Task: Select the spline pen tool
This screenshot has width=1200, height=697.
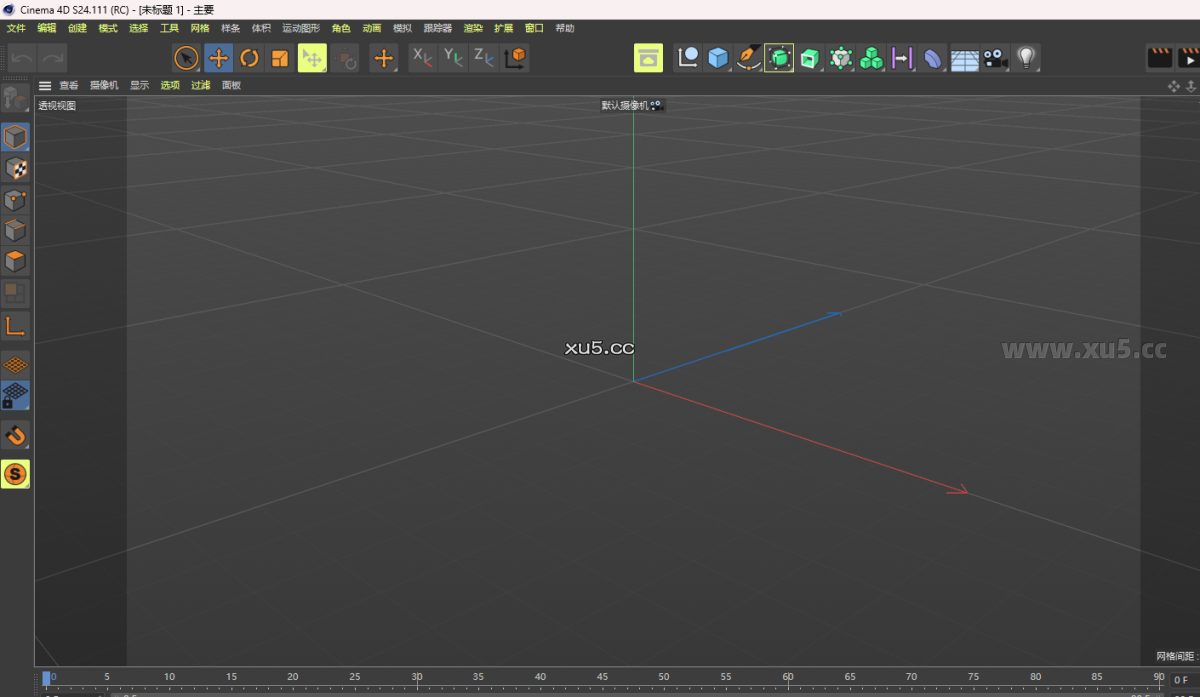Action: click(x=748, y=58)
